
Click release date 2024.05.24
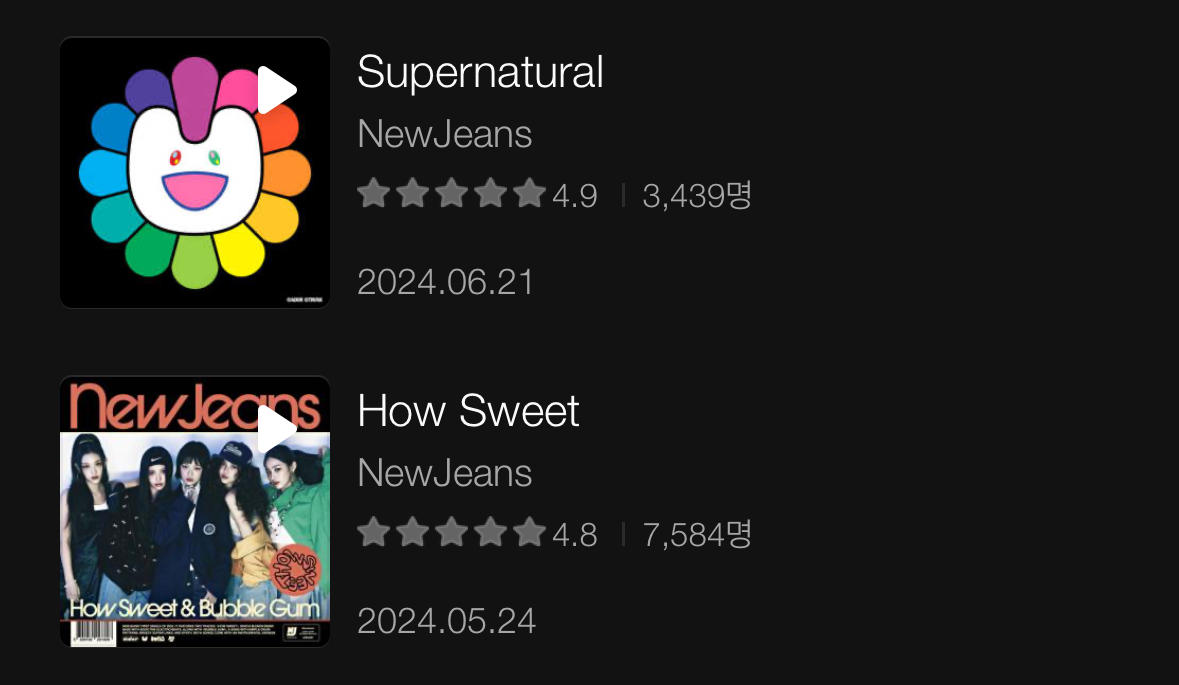point(446,621)
